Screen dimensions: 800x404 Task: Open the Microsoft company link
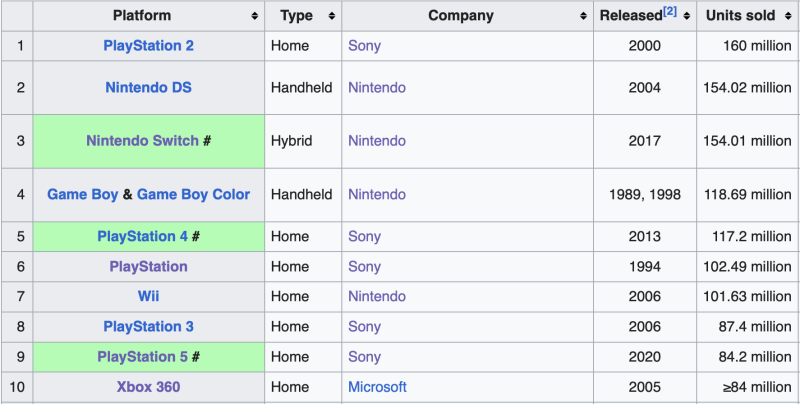(x=377, y=387)
